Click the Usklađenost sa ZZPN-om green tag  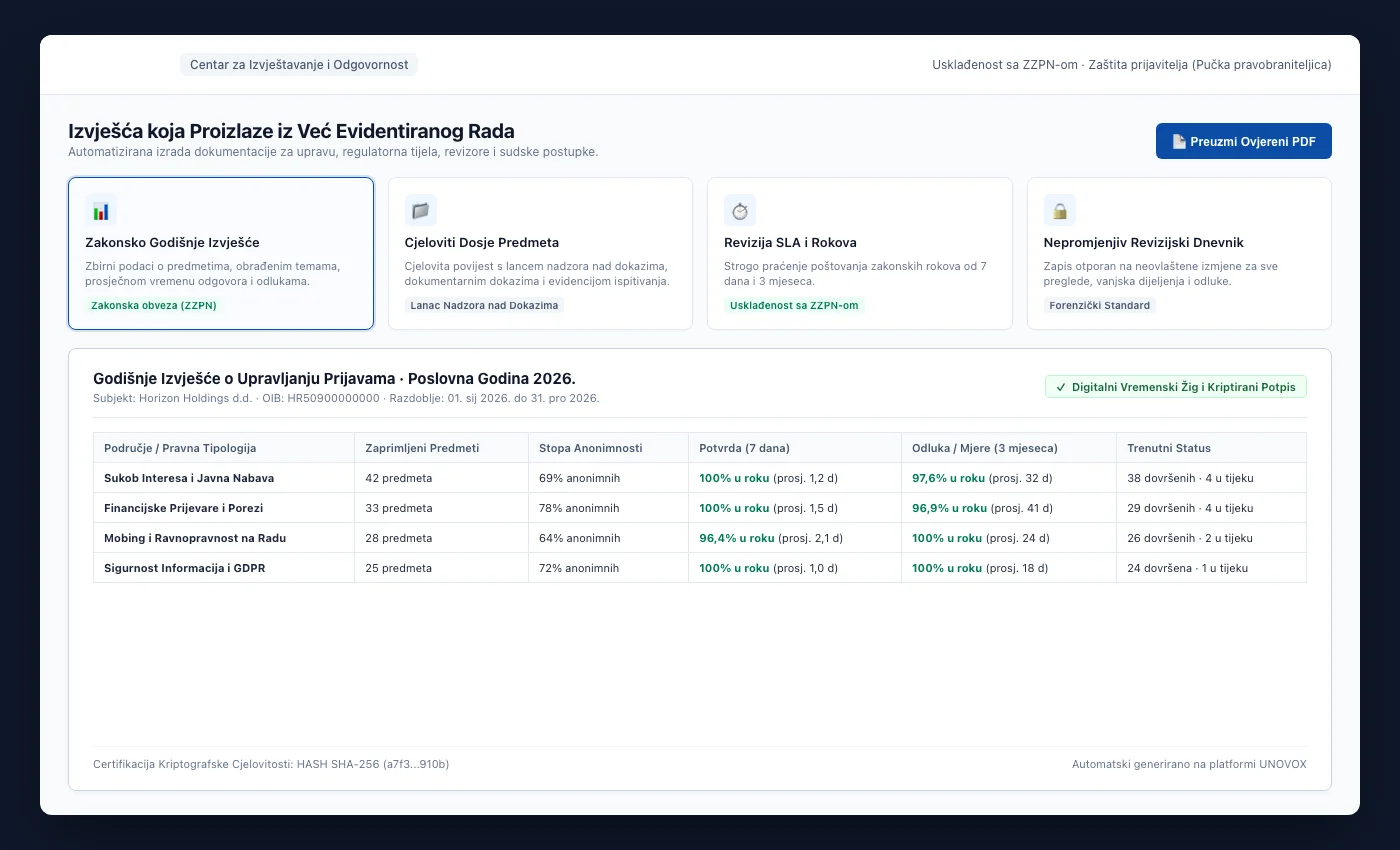coord(794,305)
